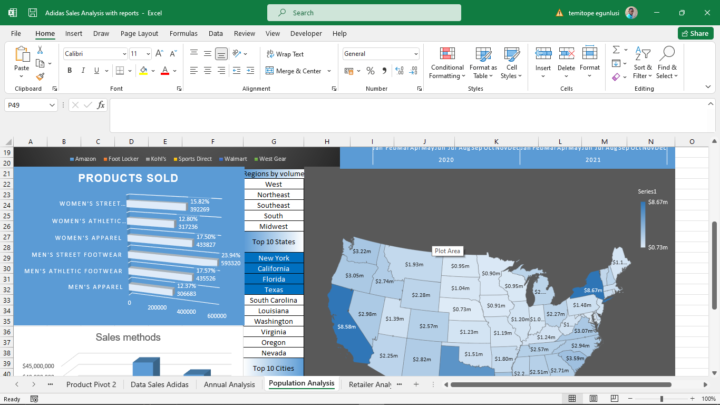The width and height of the screenshot is (720, 405).
Task: Open the Formulas ribbon tab
Action: 183,33
